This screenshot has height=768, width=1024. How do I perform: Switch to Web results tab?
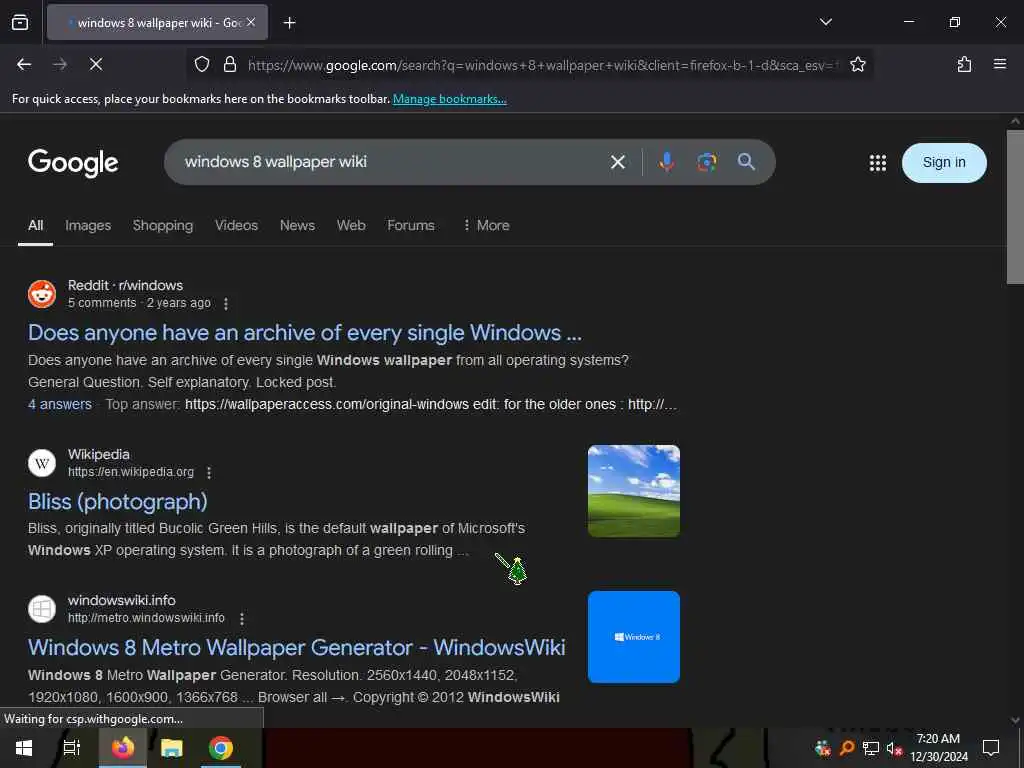(x=351, y=225)
